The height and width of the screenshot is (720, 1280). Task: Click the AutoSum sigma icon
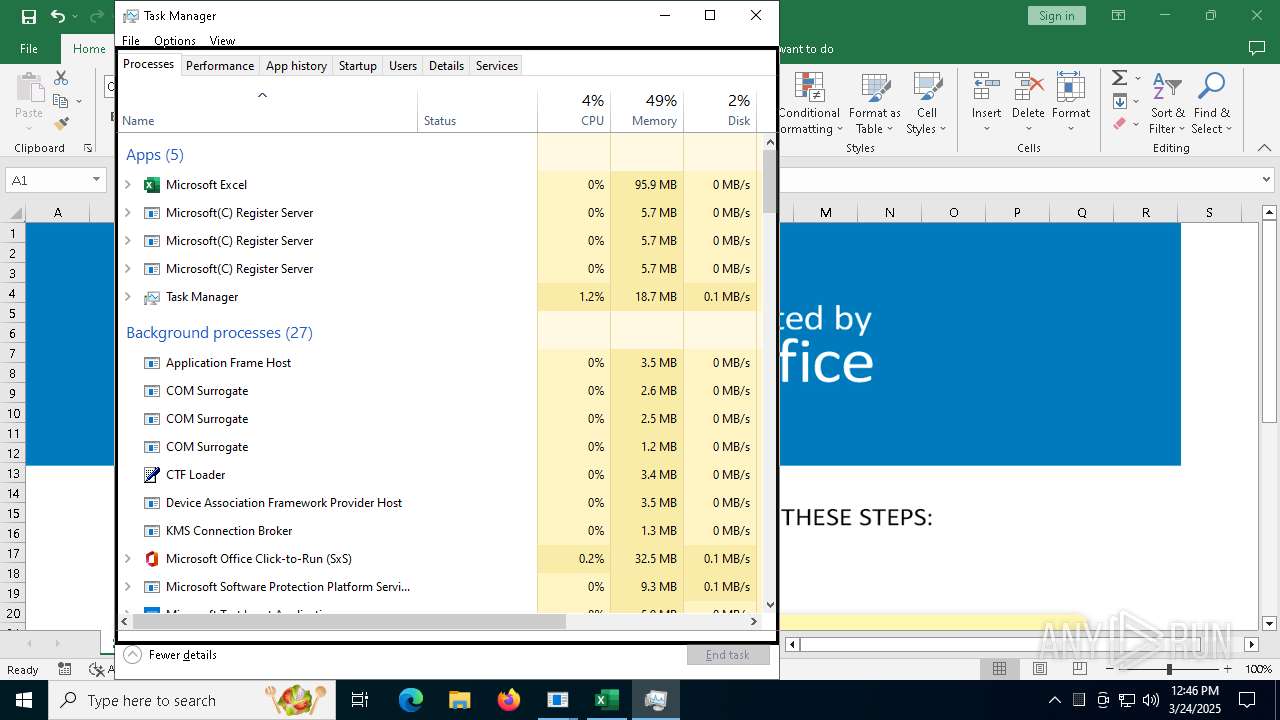(1119, 78)
